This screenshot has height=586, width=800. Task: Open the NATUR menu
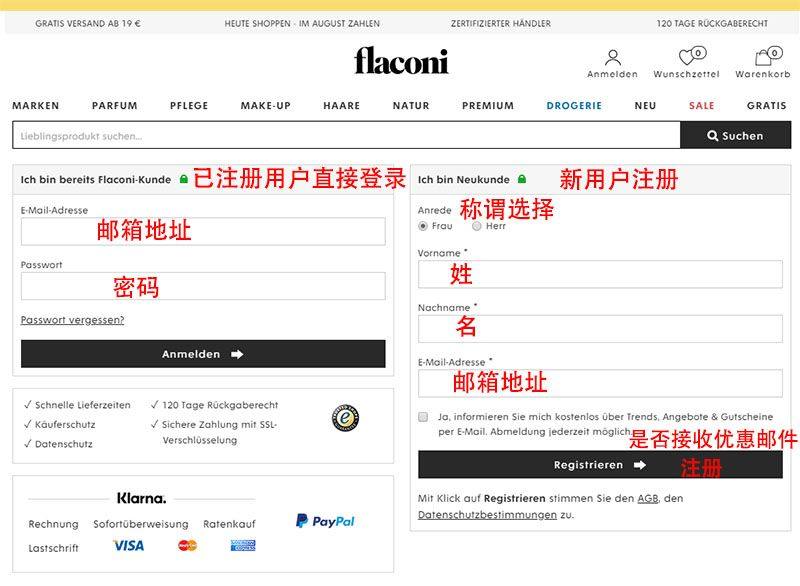tap(411, 106)
